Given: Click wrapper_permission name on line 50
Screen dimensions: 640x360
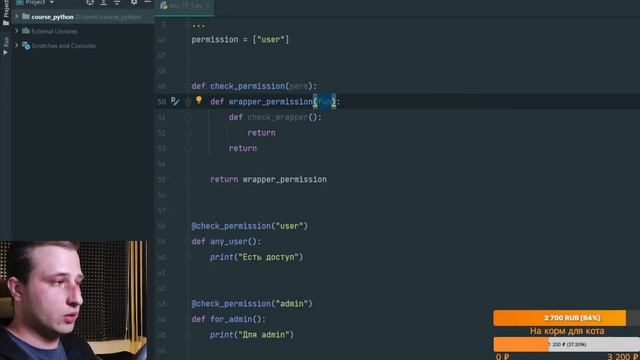Looking at the screenshot, I should coord(271,102).
